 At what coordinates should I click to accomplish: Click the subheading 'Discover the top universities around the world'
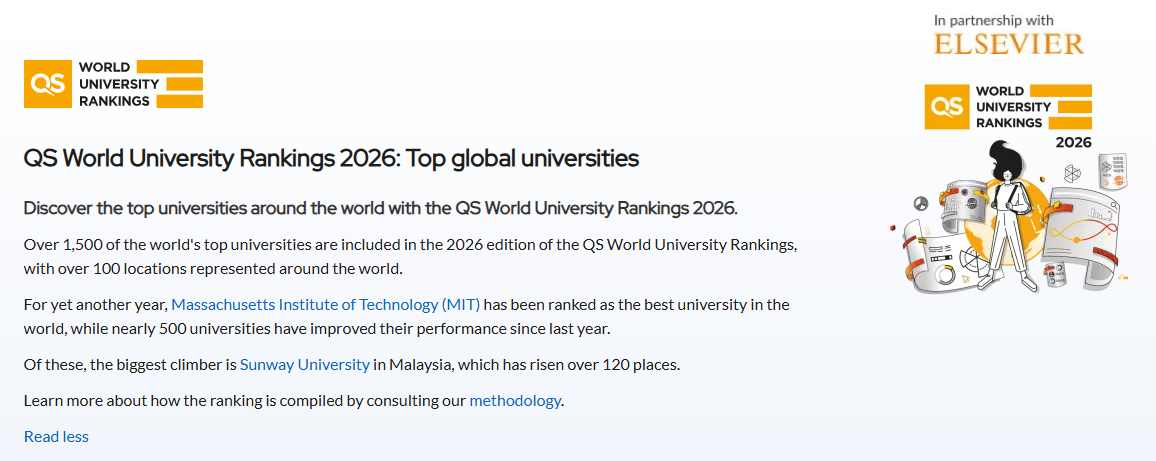pos(380,208)
